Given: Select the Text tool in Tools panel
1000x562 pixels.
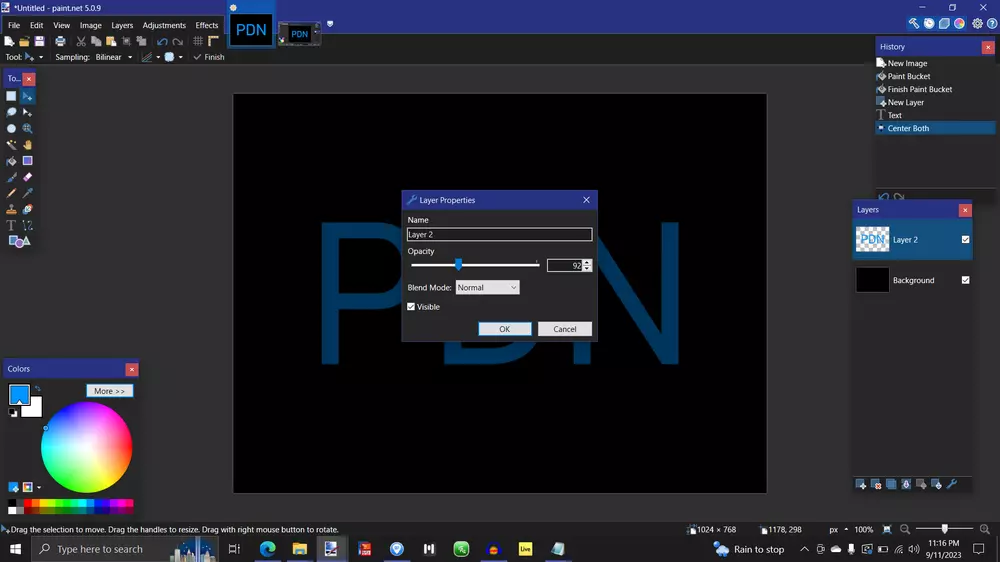Looking at the screenshot, I should click(11, 225).
